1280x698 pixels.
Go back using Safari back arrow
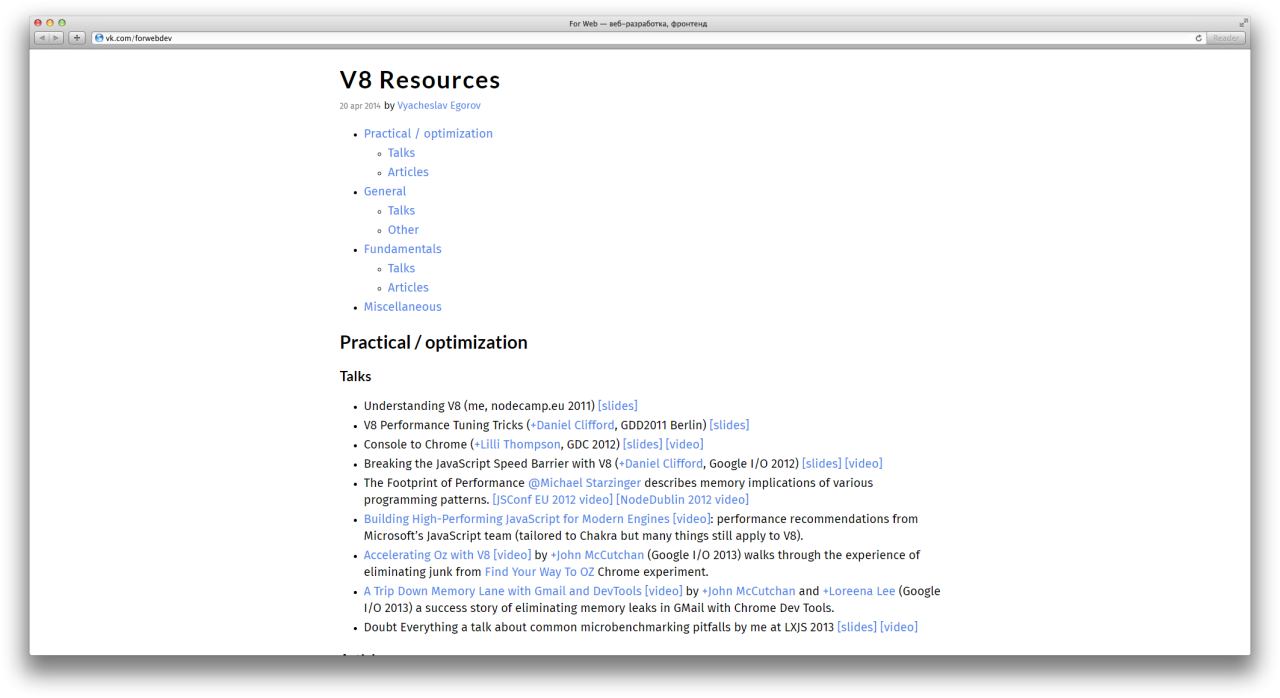tap(42, 38)
